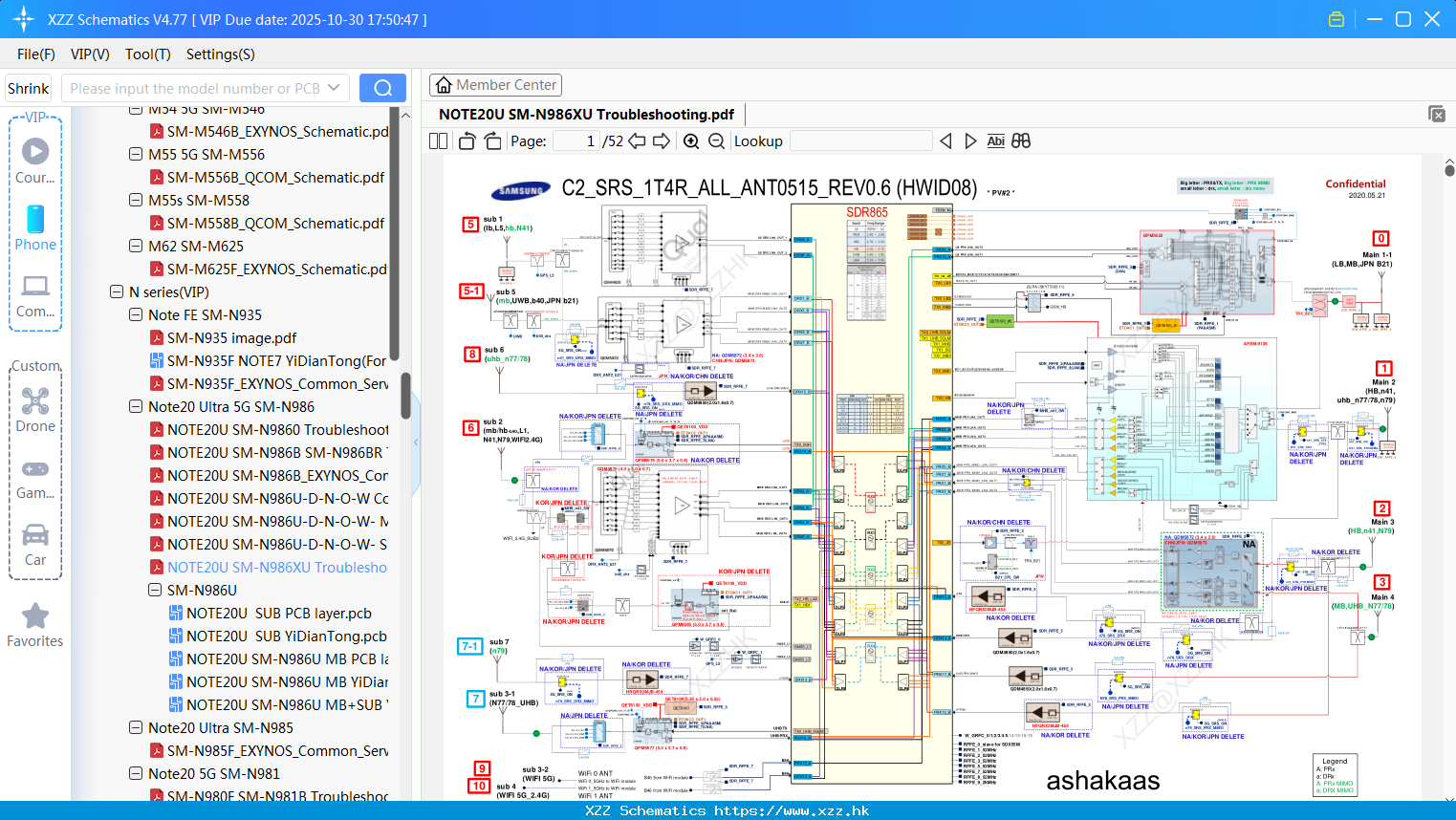The height and width of the screenshot is (820, 1456).
Task: Click PDF icon of SM-M556B_QCOM_Schematic.pdf
Action: (156, 177)
